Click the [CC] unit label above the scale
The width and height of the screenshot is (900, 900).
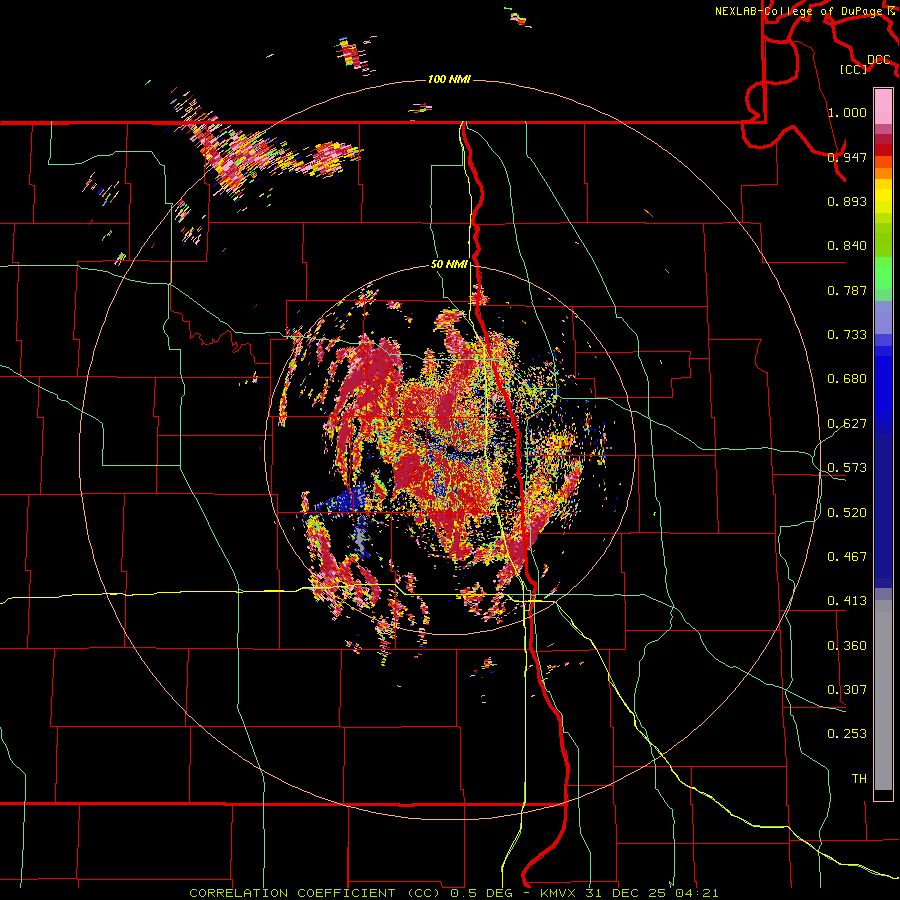point(854,69)
